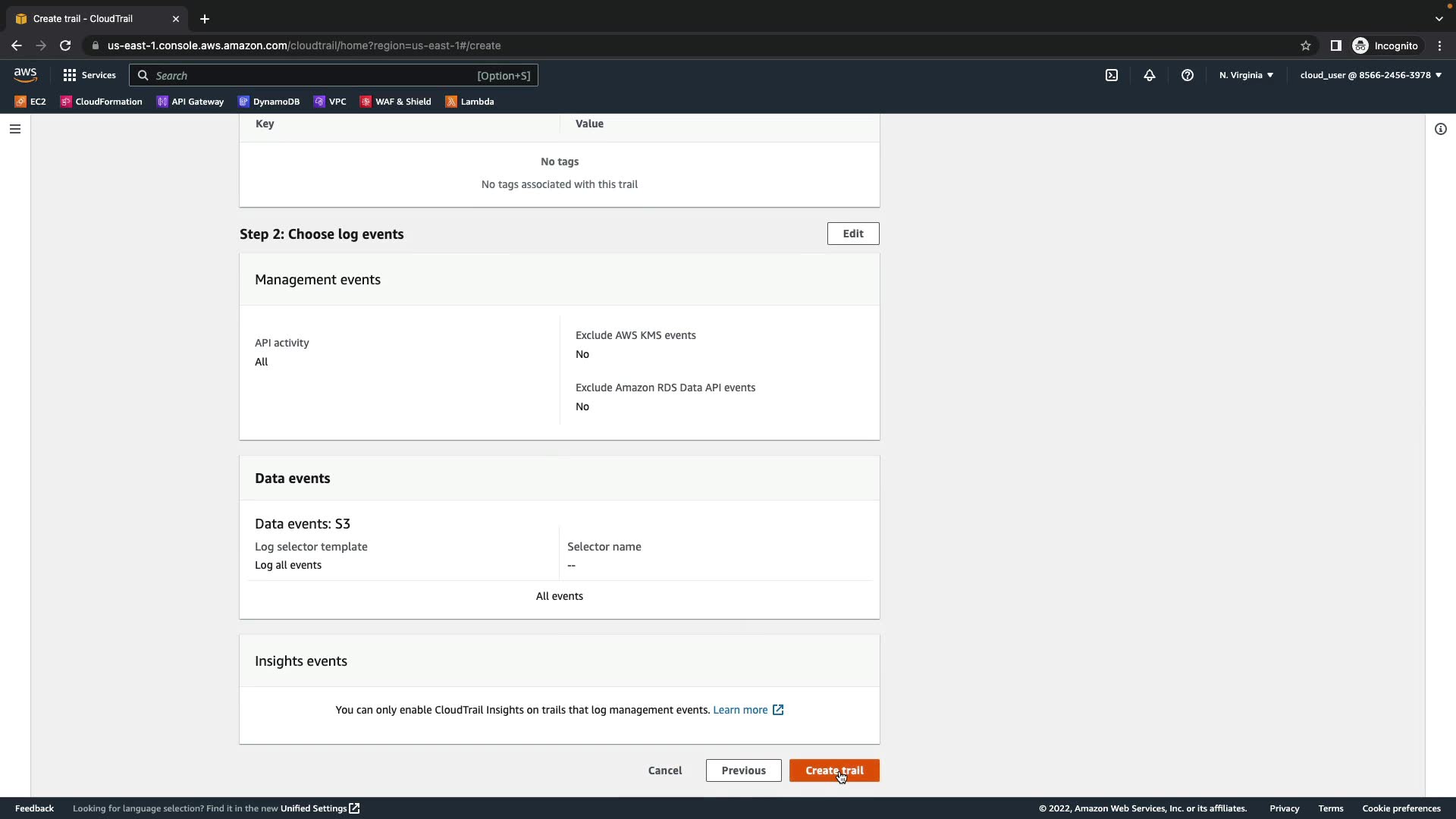The width and height of the screenshot is (1456, 819).
Task: Open the Chrome tab search dropdown arrow
Action: click(1439, 19)
